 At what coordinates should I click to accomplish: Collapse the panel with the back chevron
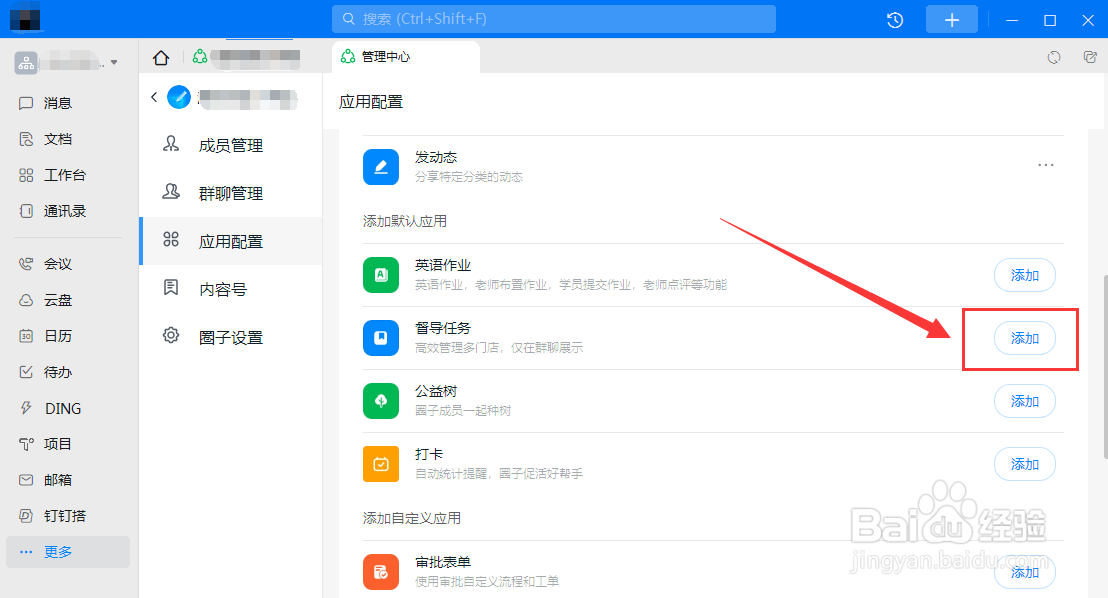click(x=153, y=97)
